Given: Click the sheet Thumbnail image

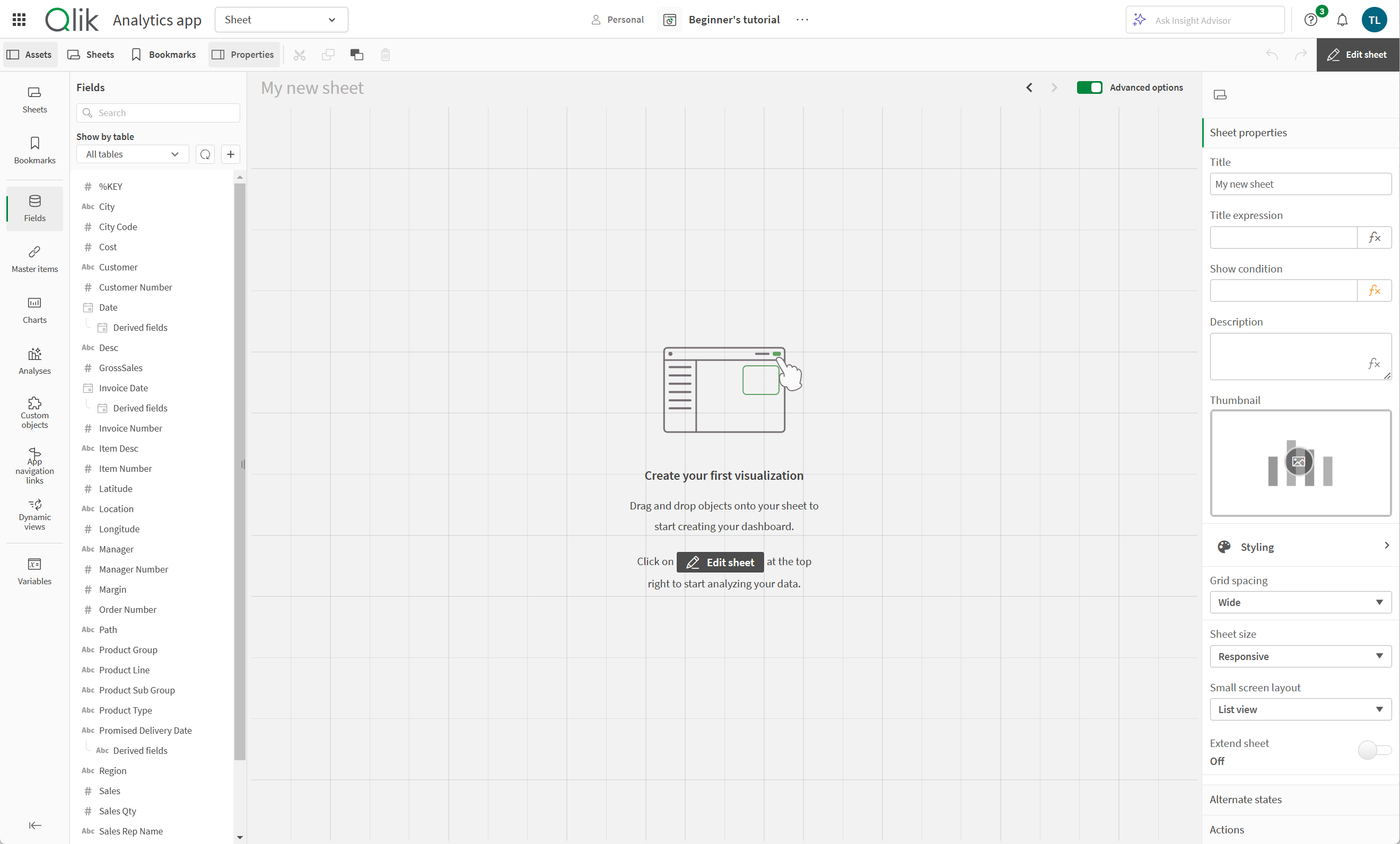Looking at the screenshot, I should click(x=1299, y=461).
